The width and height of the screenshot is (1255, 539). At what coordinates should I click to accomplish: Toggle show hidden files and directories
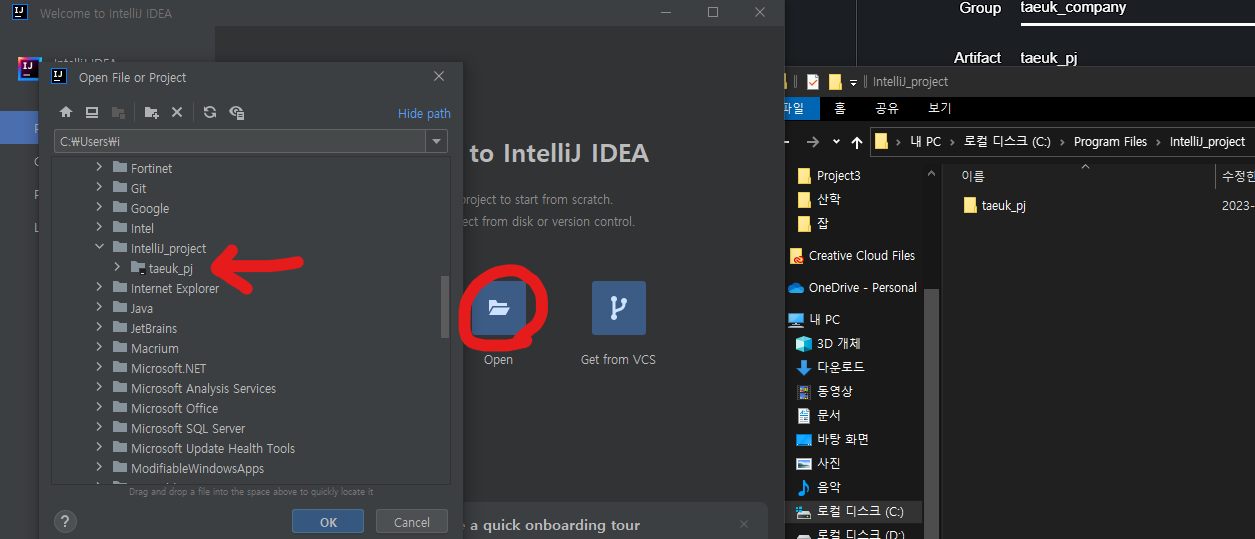237,113
